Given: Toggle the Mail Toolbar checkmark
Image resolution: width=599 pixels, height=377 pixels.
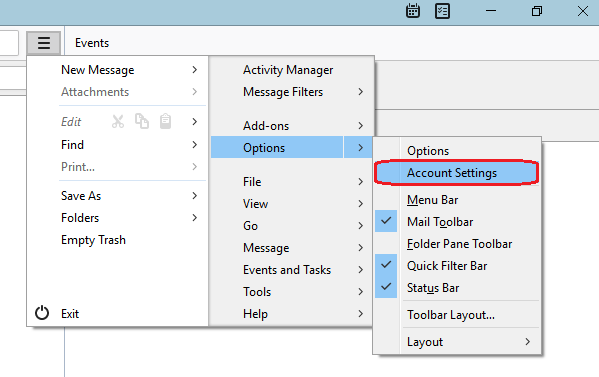Looking at the screenshot, I should point(386,221).
